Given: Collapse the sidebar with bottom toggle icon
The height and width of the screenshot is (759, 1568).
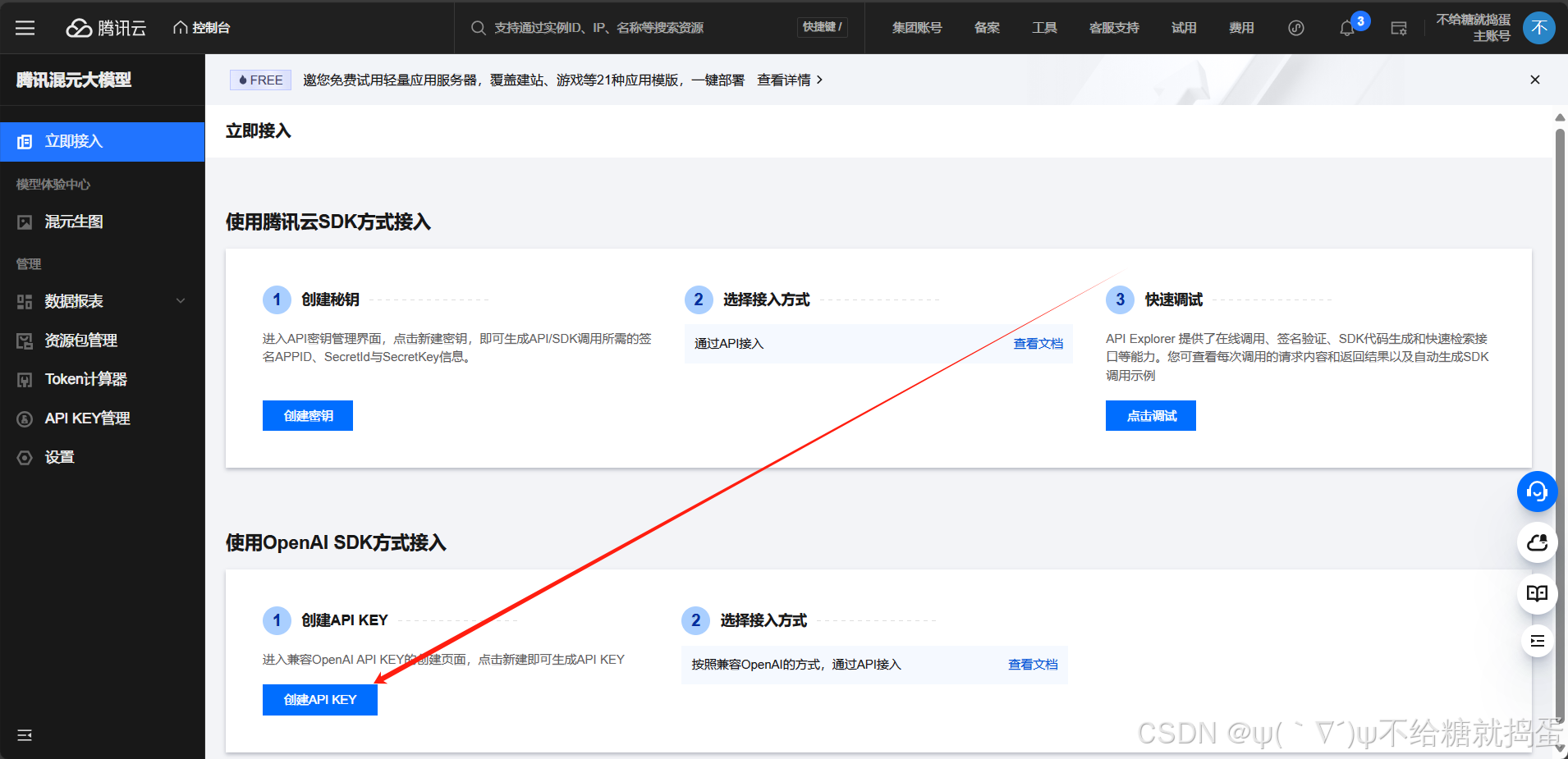Looking at the screenshot, I should coord(25,735).
